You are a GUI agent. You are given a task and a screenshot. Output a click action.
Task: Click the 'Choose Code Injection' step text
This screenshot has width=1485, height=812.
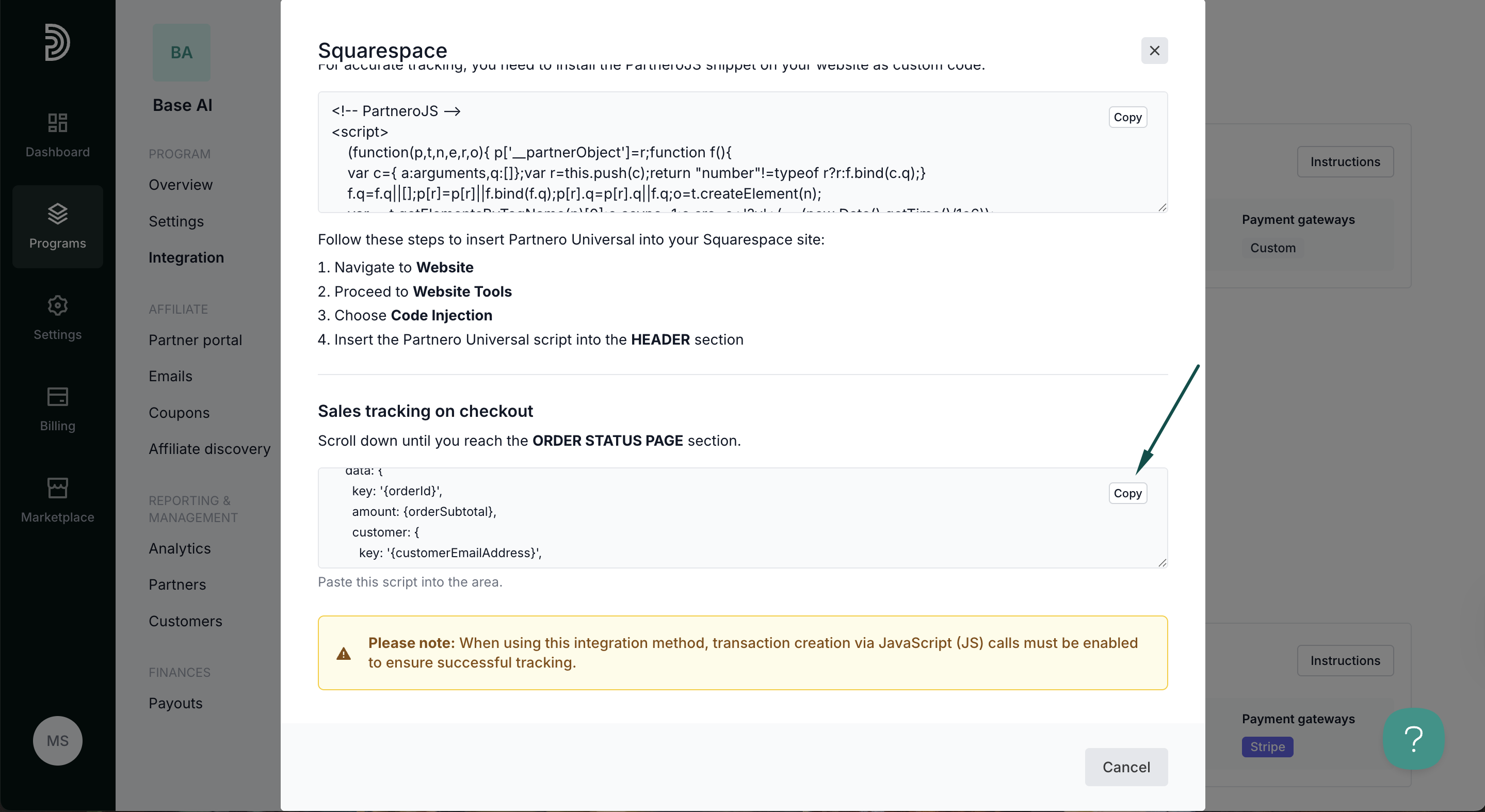pyautogui.click(x=405, y=315)
